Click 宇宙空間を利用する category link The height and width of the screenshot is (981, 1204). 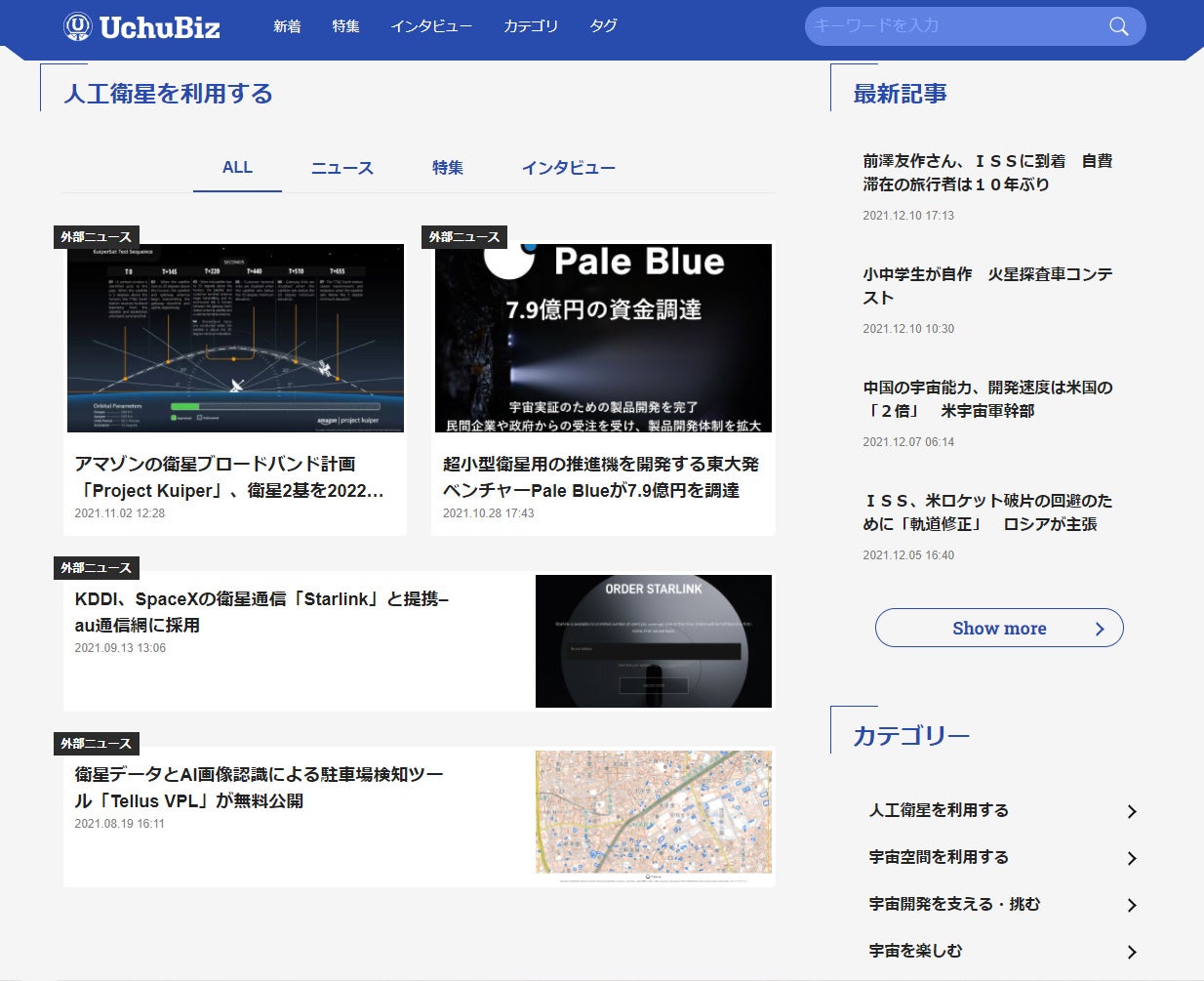[939, 857]
